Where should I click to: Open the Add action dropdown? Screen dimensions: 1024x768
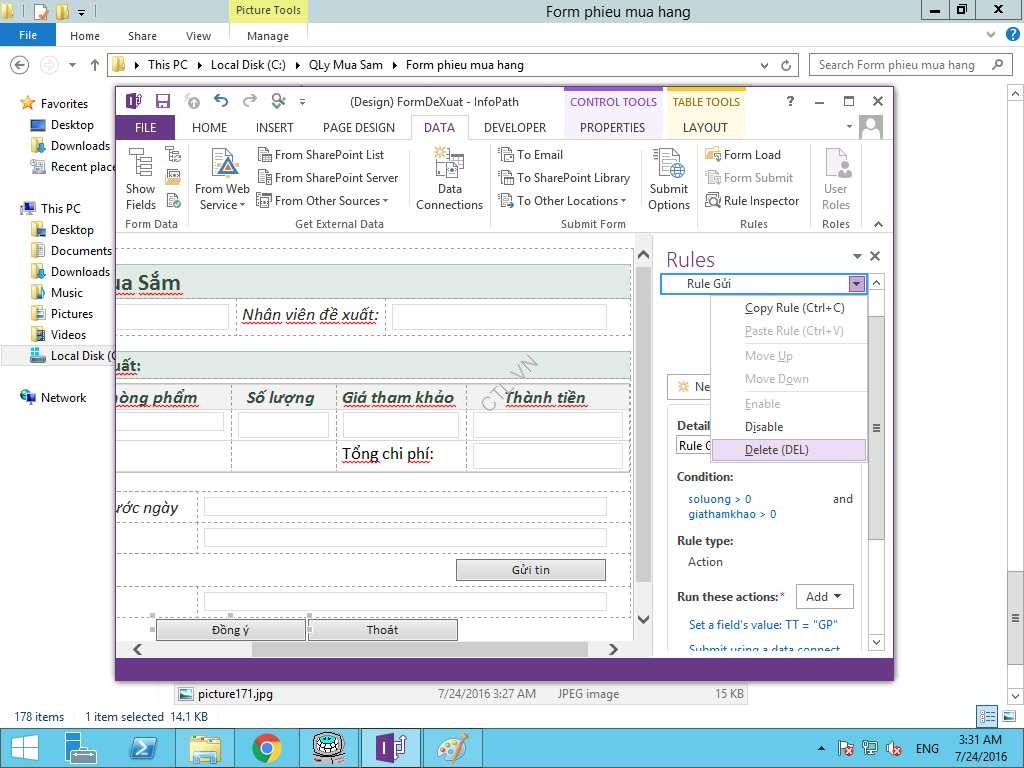(x=824, y=597)
